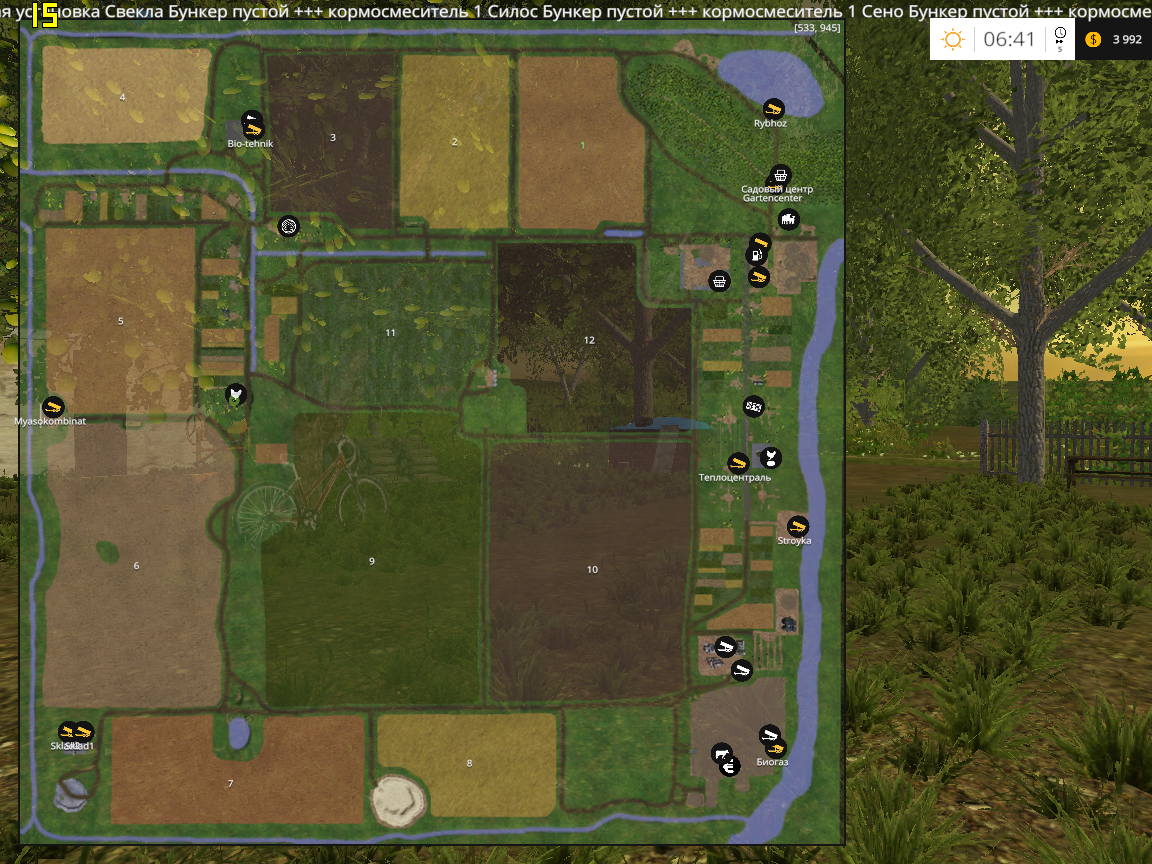
Task: Click the left Sklad tipper marker
Action: (68, 731)
